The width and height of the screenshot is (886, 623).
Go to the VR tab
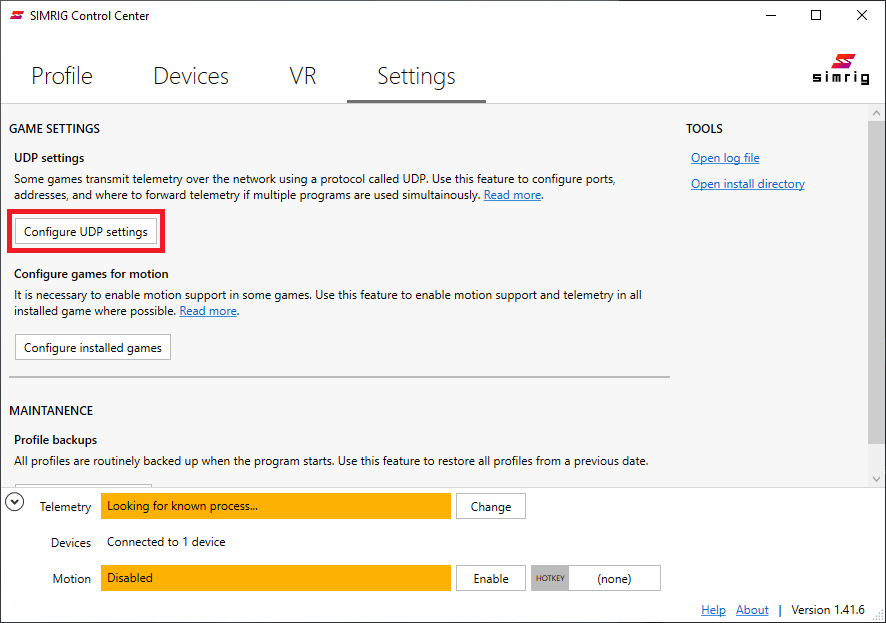coord(303,76)
